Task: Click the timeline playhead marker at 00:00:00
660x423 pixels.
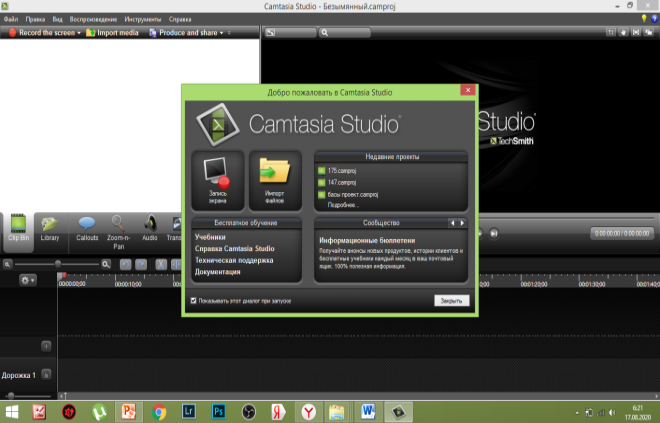Action: point(62,277)
